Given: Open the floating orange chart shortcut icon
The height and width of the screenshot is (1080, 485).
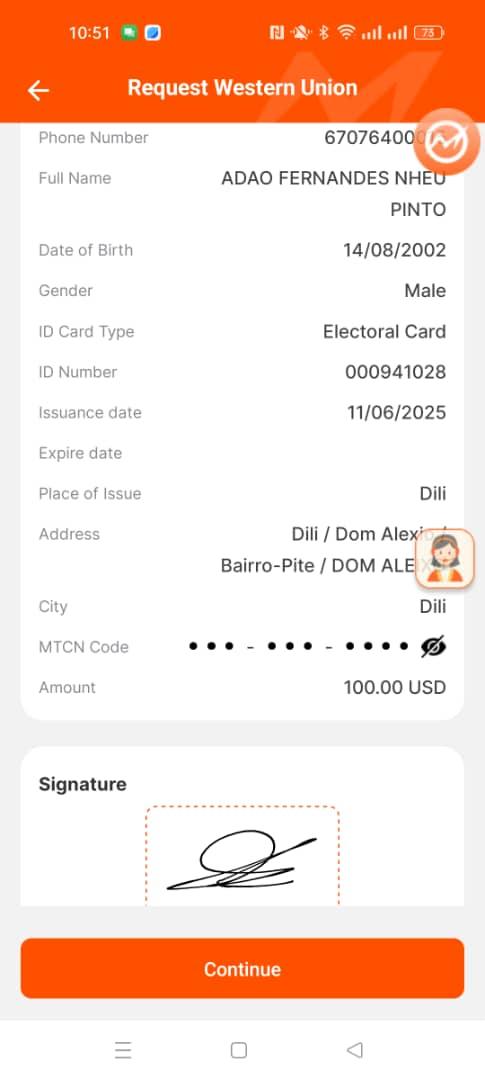Looking at the screenshot, I should [x=447, y=142].
